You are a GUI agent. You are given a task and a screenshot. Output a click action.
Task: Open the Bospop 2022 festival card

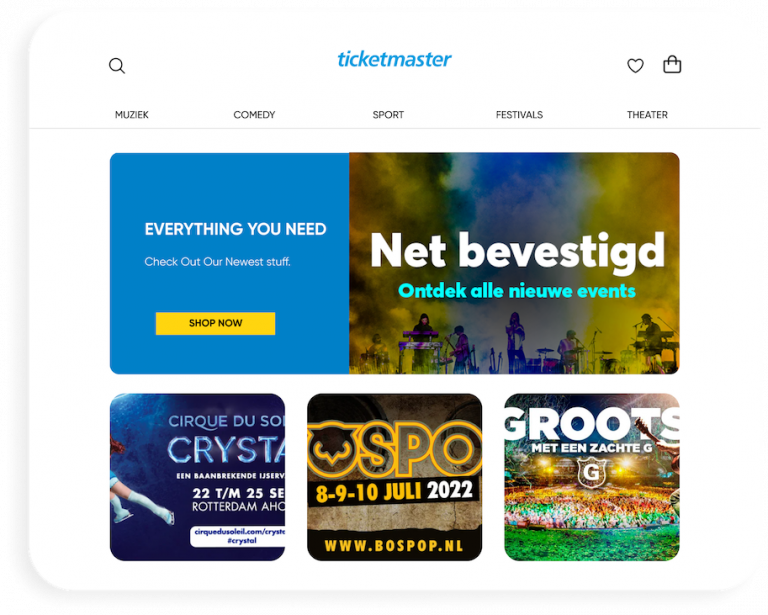pos(394,477)
